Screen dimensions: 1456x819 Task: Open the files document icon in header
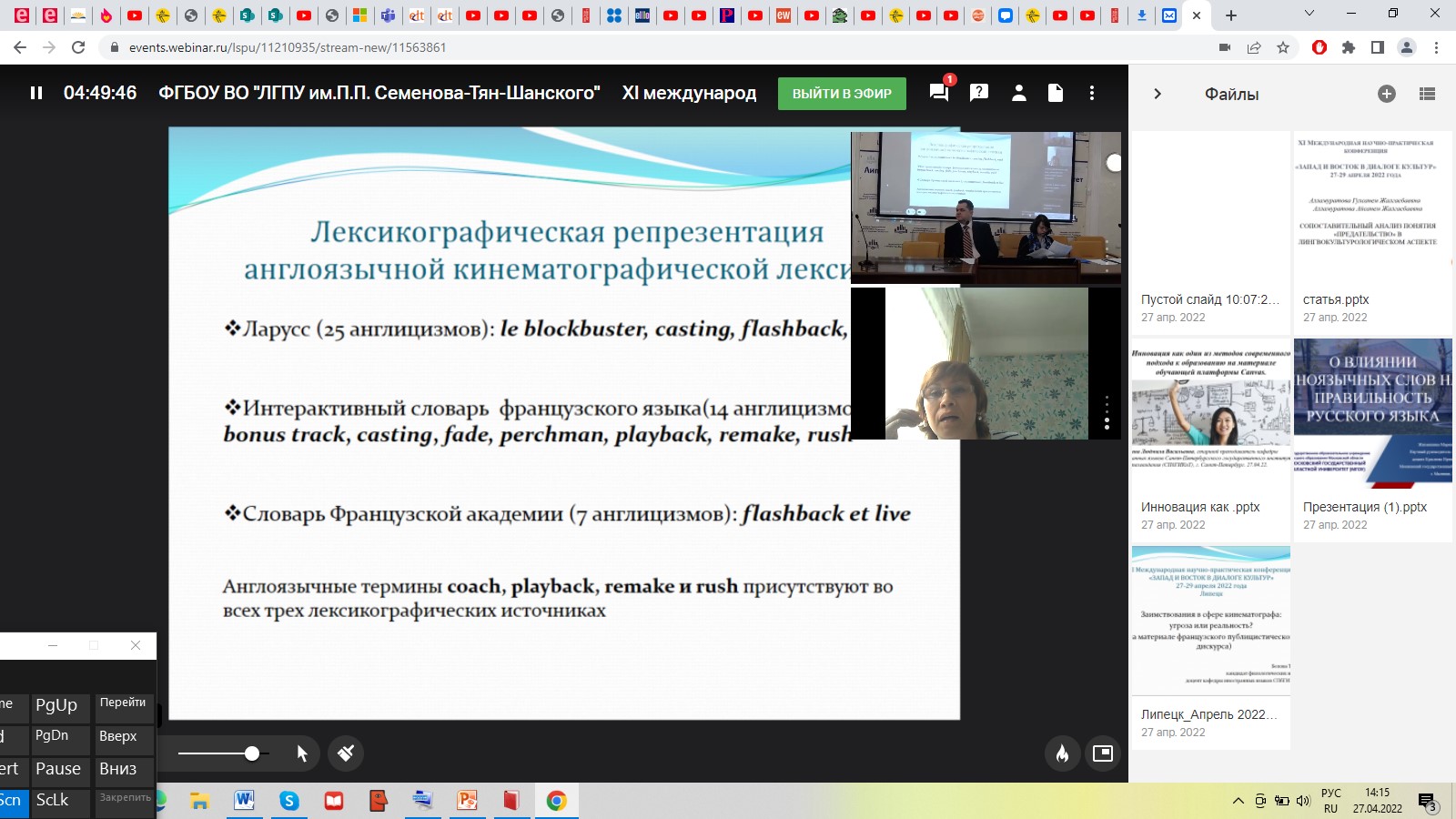pyautogui.click(x=1056, y=93)
